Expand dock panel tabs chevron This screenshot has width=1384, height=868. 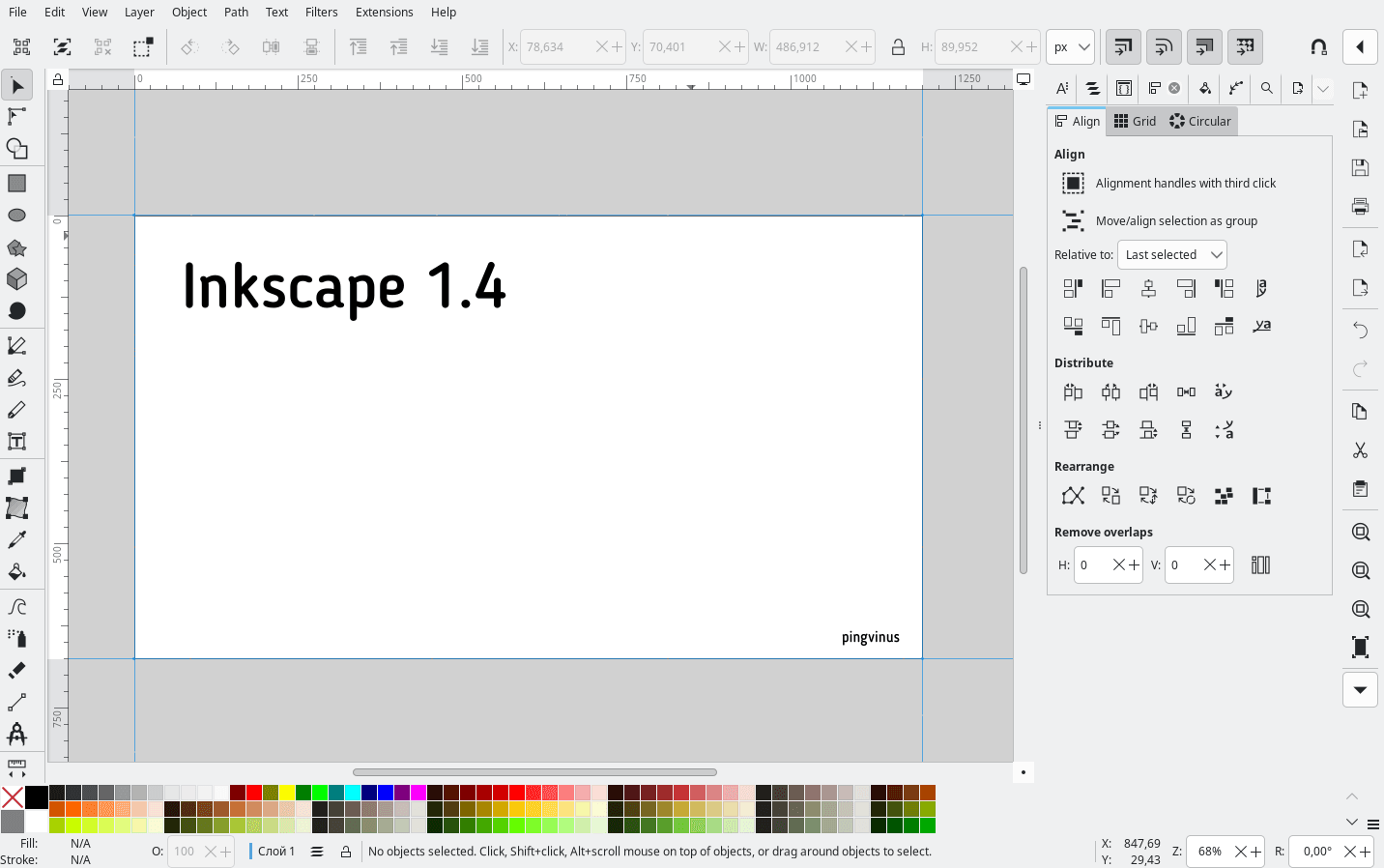[x=1323, y=88]
